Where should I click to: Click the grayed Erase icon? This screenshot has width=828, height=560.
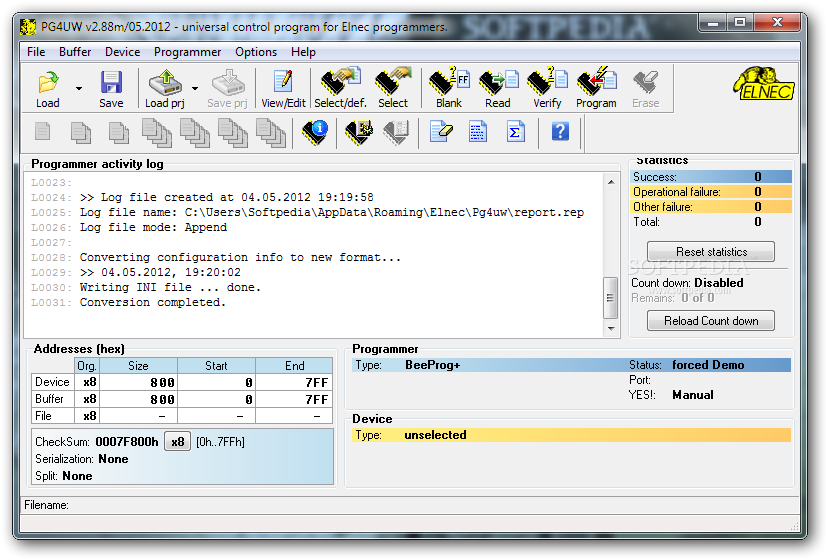click(645, 89)
